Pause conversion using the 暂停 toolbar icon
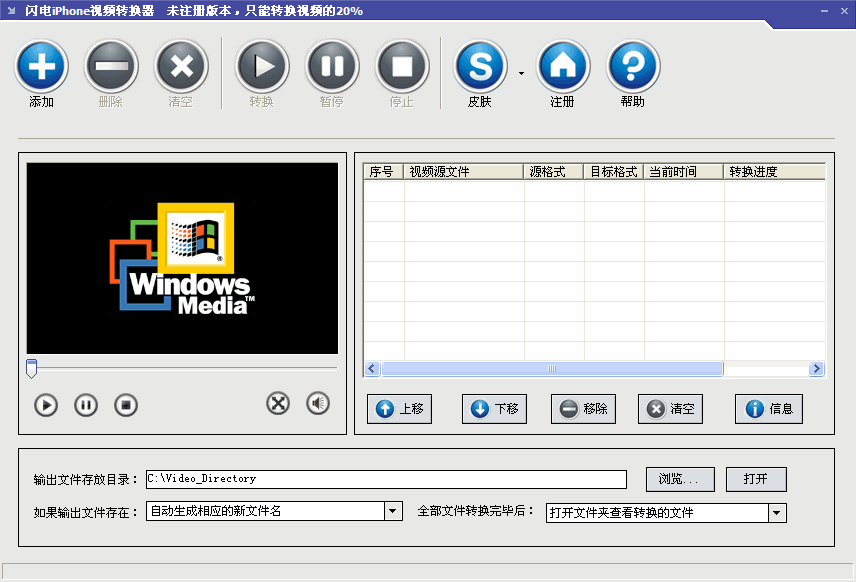 332,67
